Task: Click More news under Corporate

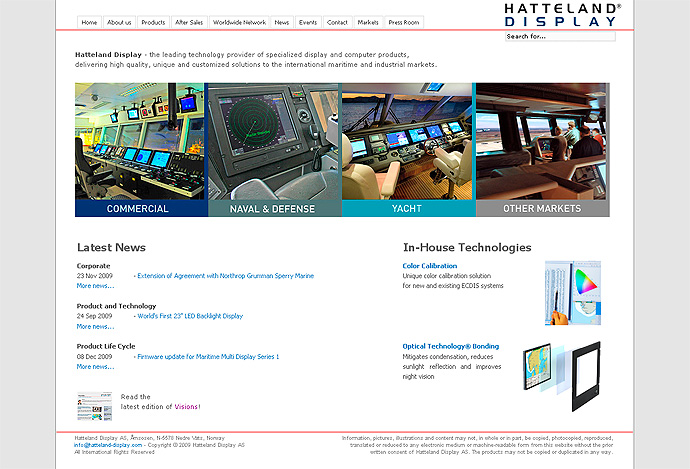Action: point(95,286)
